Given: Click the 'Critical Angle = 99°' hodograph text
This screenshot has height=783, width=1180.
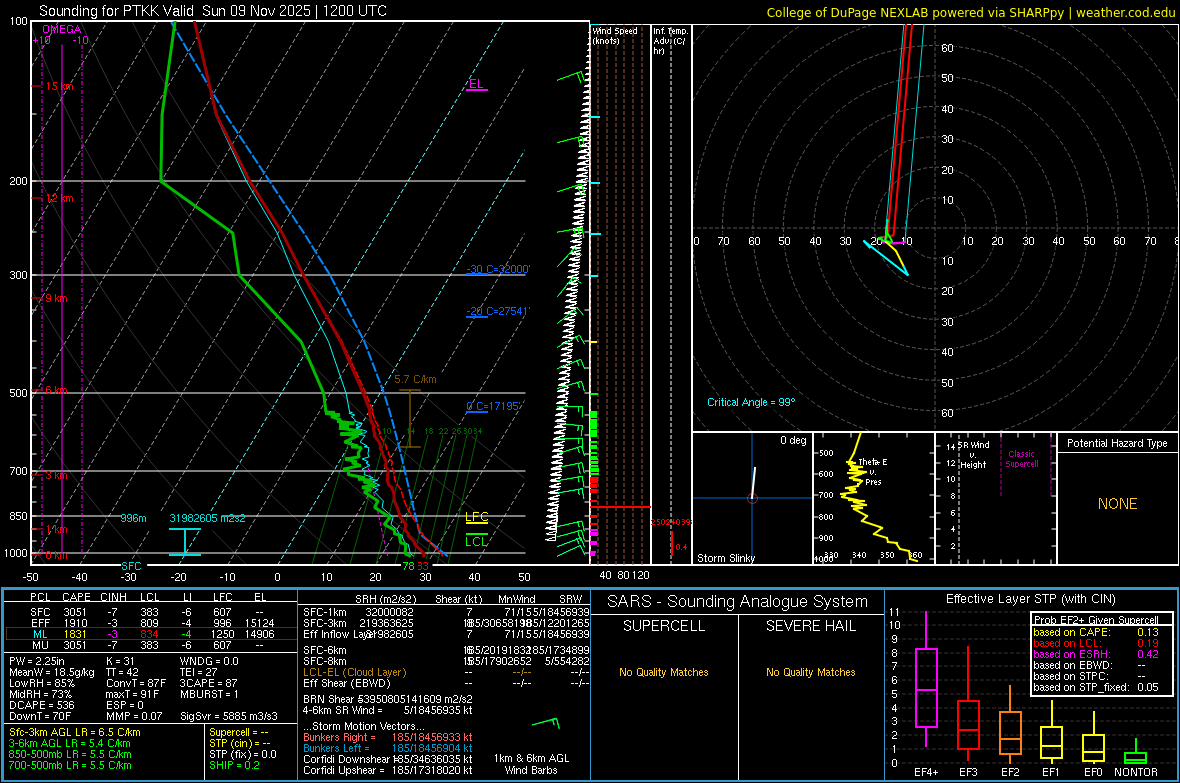Looking at the screenshot, I should pos(751,402).
